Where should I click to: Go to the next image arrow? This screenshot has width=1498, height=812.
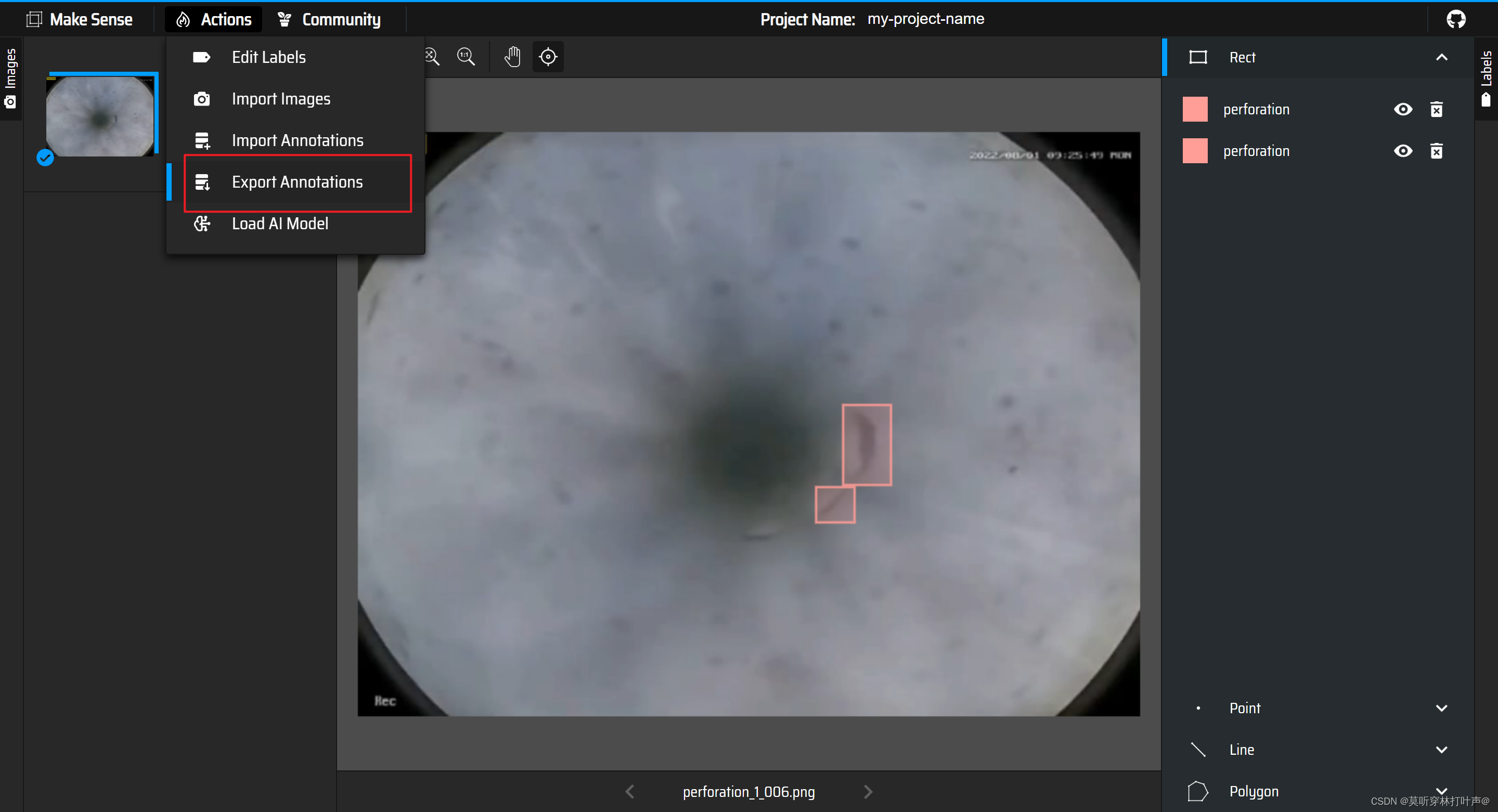click(x=868, y=792)
